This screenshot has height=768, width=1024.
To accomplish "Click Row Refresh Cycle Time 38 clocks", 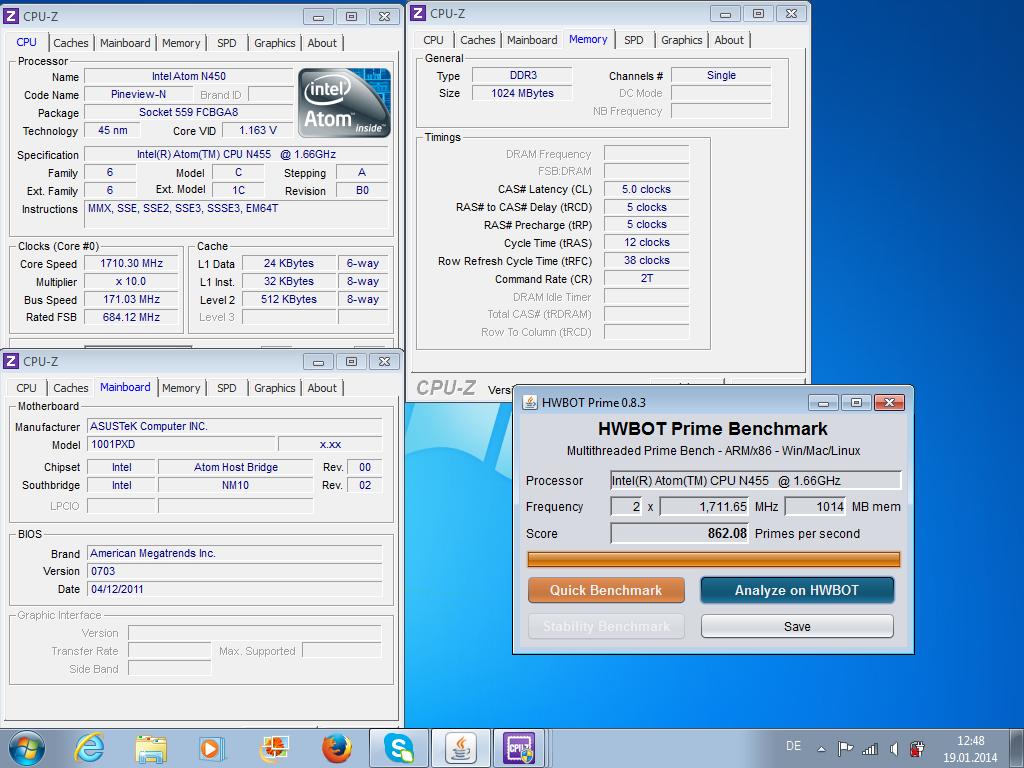I will (647, 260).
